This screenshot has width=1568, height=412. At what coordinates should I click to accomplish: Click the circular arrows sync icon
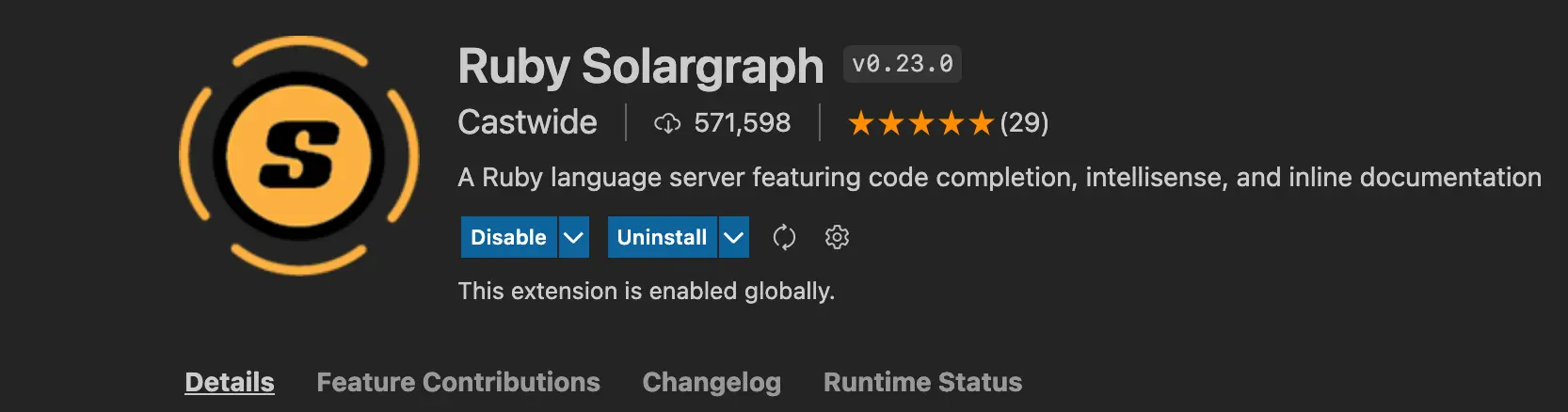pos(784,237)
